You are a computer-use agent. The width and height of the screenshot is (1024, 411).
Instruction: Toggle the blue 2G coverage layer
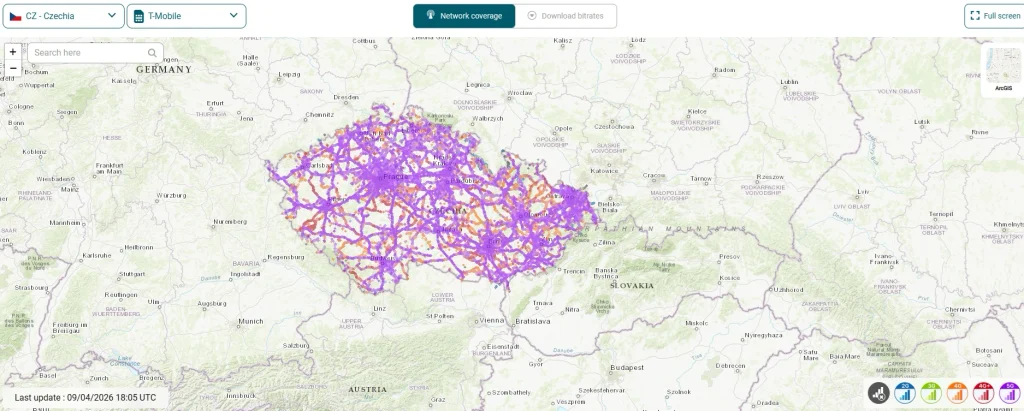point(905,392)
